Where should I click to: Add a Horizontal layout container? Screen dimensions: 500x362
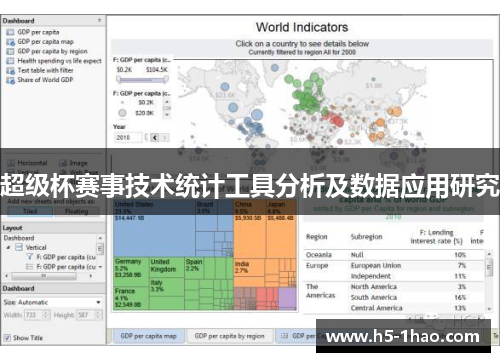click(27, 163)
